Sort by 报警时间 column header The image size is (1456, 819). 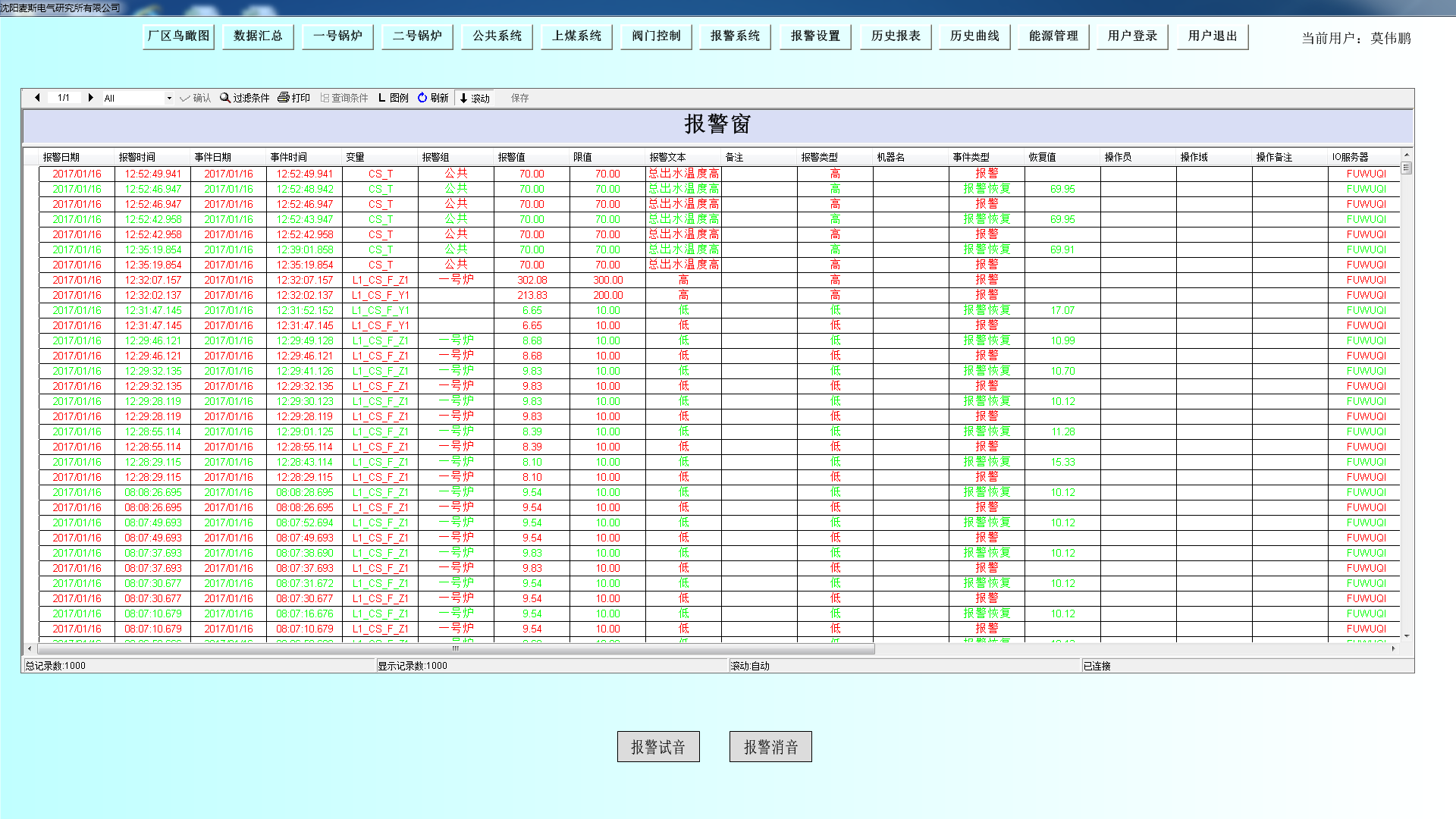(137, 157)
